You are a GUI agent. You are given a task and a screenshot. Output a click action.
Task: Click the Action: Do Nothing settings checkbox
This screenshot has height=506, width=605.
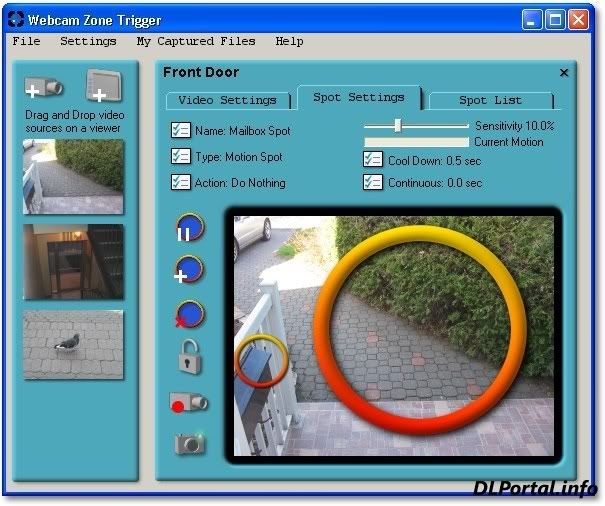click(181, 182)
